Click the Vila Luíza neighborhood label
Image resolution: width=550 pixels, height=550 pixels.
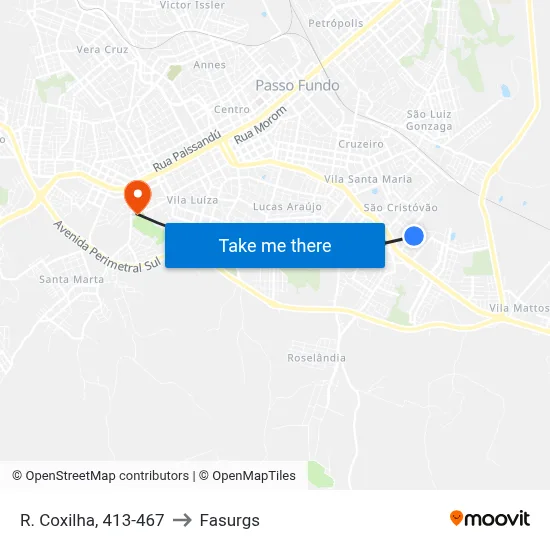click(x=192, y=200)
